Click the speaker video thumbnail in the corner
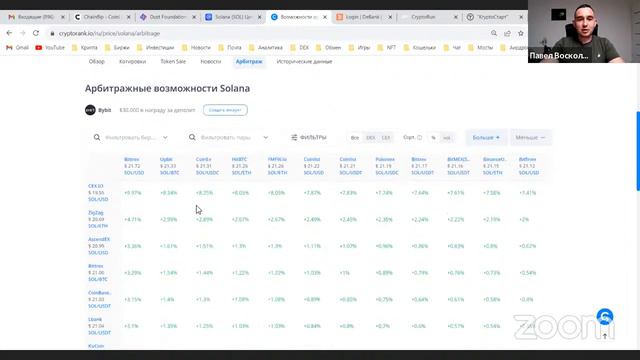 tap(584, 31)
